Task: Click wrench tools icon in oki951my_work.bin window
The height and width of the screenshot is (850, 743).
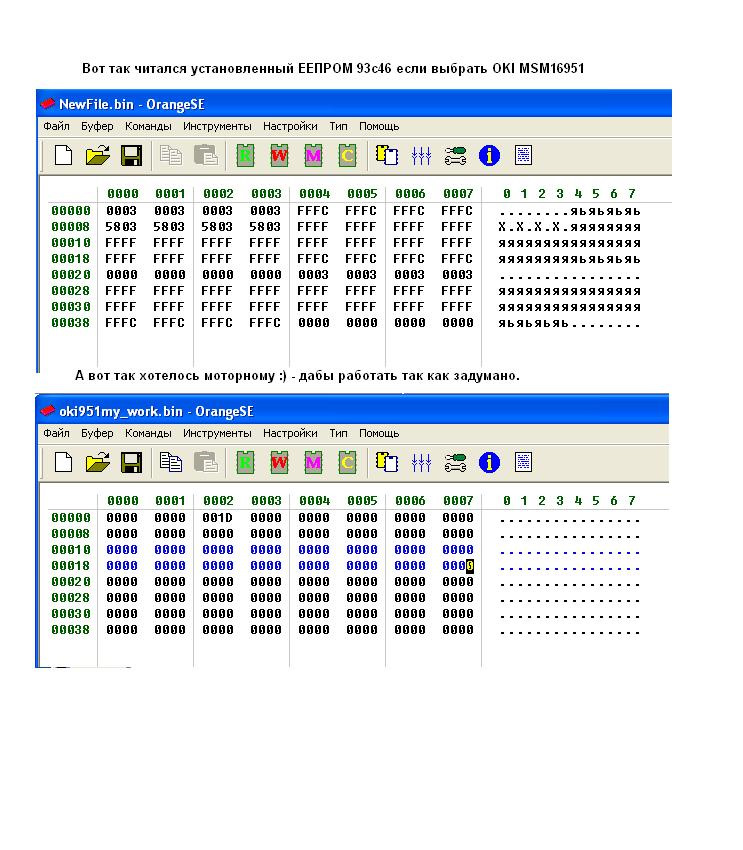Action: (455, 462)
